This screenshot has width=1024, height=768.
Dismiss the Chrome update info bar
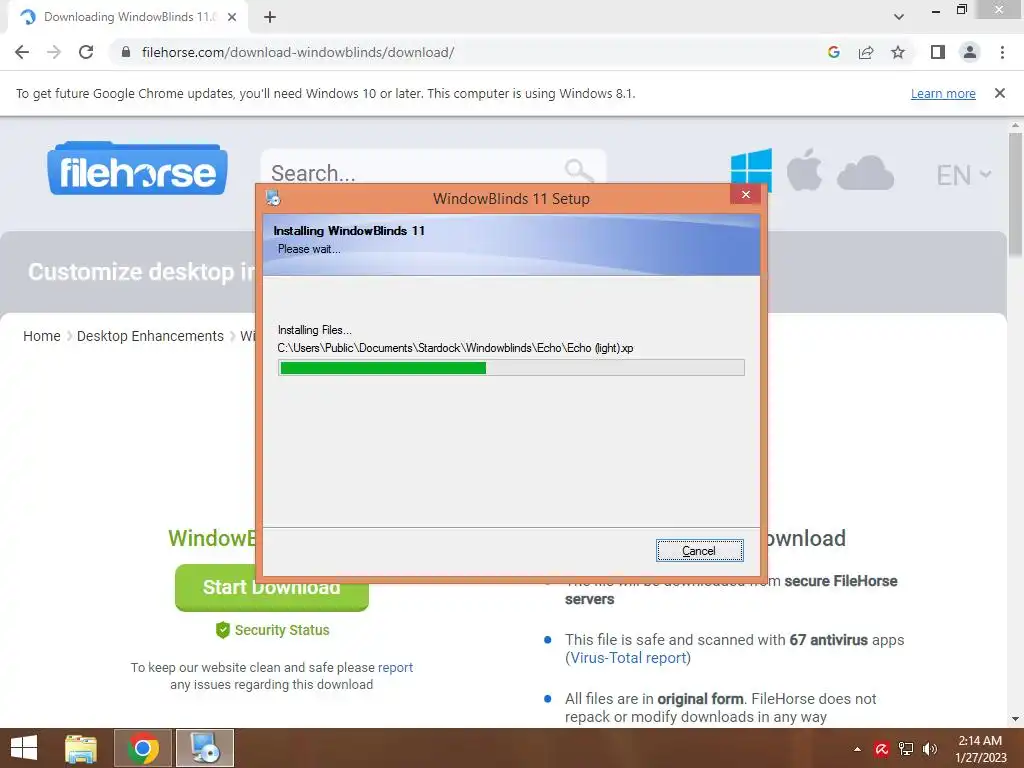click(x=999, y=93)
